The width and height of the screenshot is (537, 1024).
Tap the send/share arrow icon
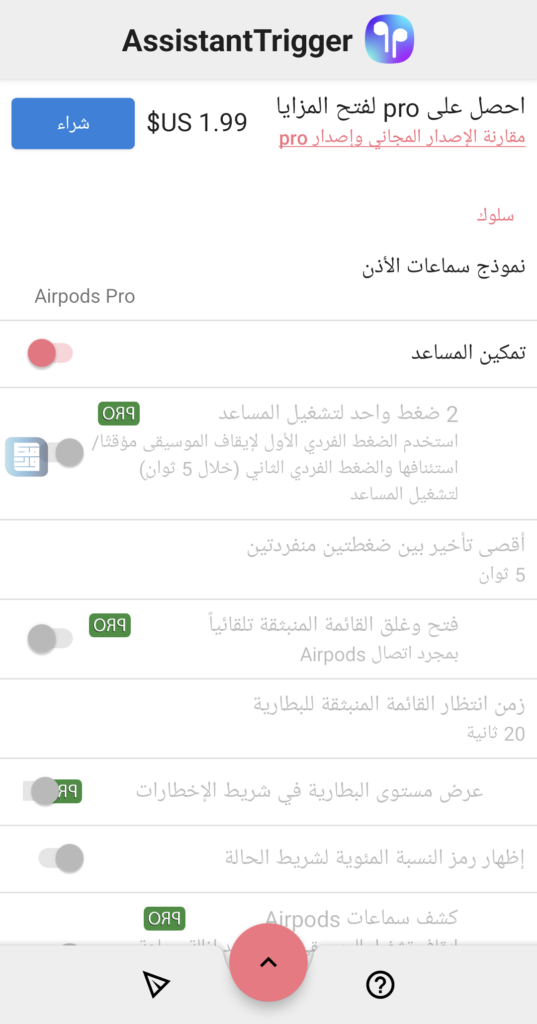156,984
